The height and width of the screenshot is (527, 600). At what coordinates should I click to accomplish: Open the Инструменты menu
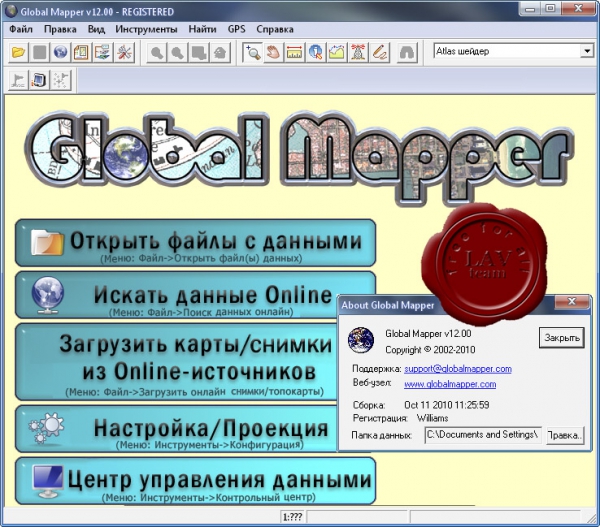[x=147, y=29]
